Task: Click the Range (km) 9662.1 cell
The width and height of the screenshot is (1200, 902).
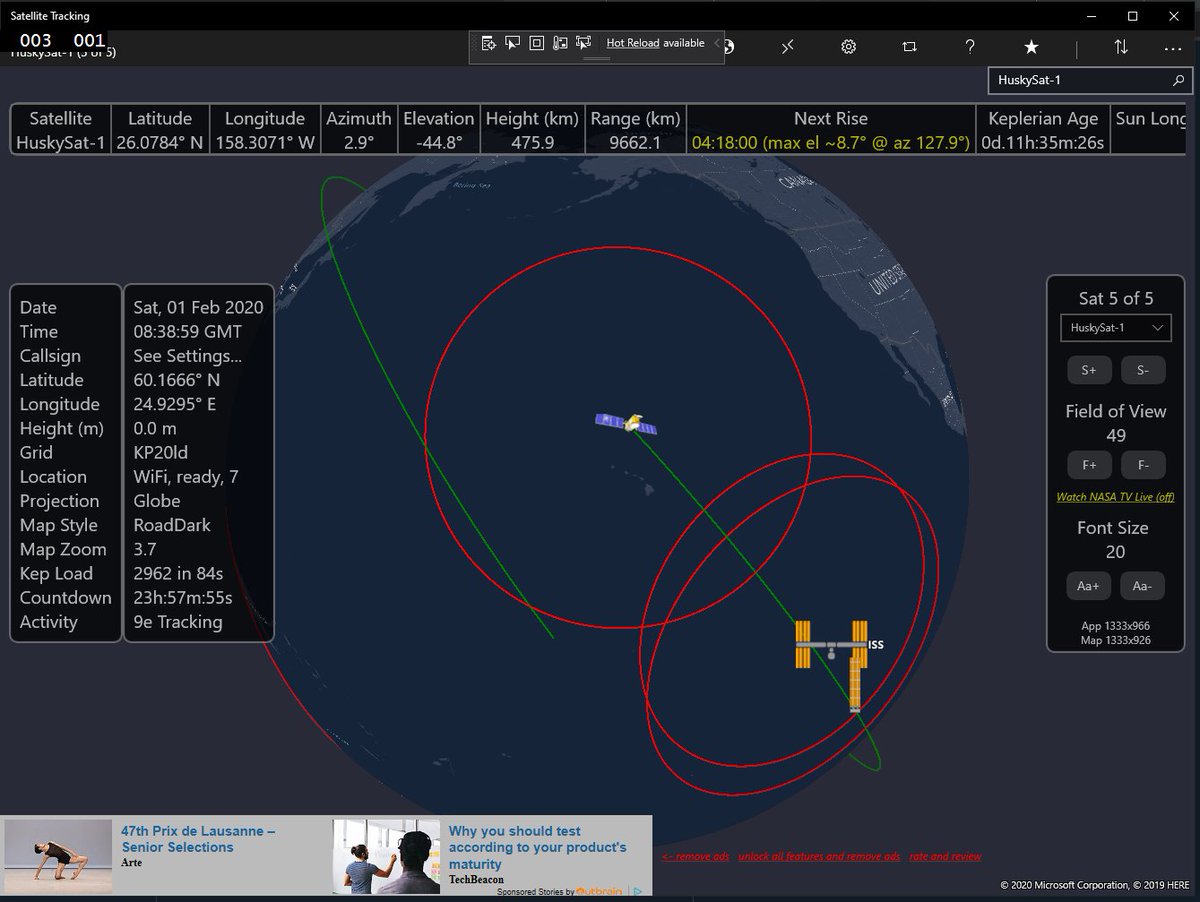Action: click(x=635, y=143)
